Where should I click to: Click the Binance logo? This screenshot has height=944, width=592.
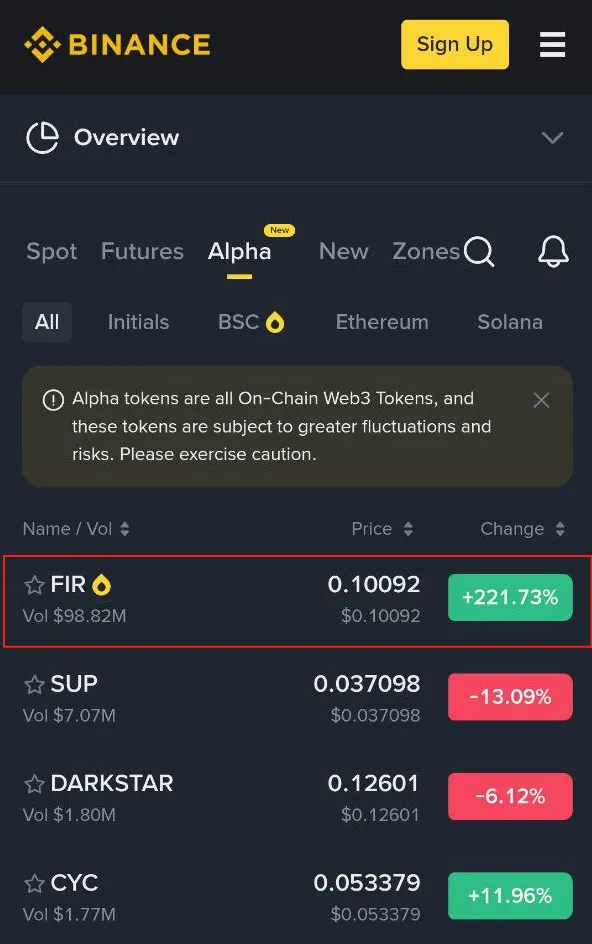point(117,45)
